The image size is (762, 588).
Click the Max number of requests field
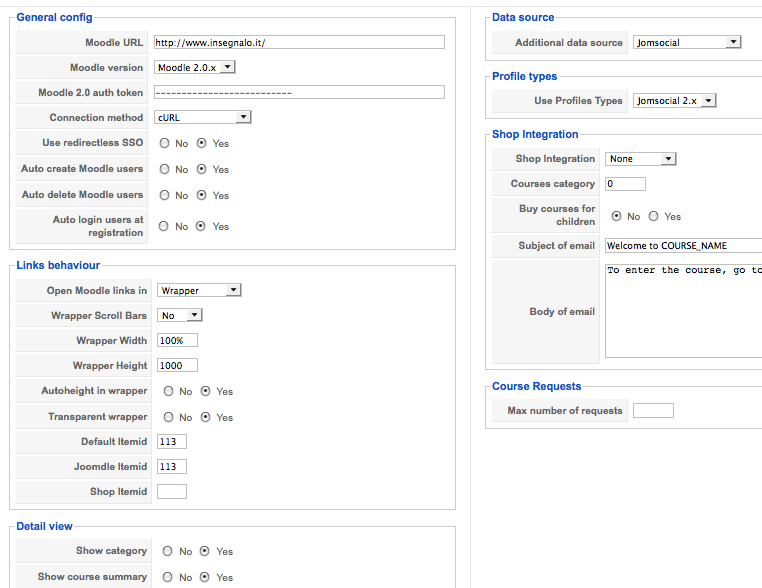point(653,410)
